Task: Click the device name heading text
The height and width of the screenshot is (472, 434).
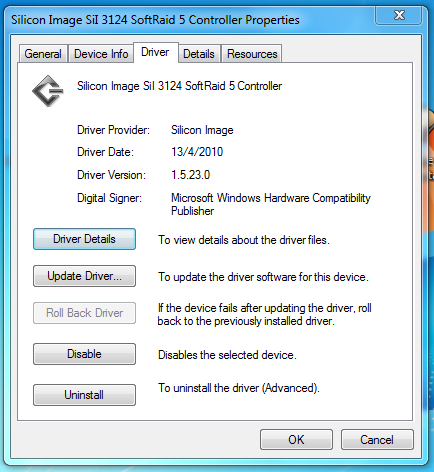Action: point(179,86)
